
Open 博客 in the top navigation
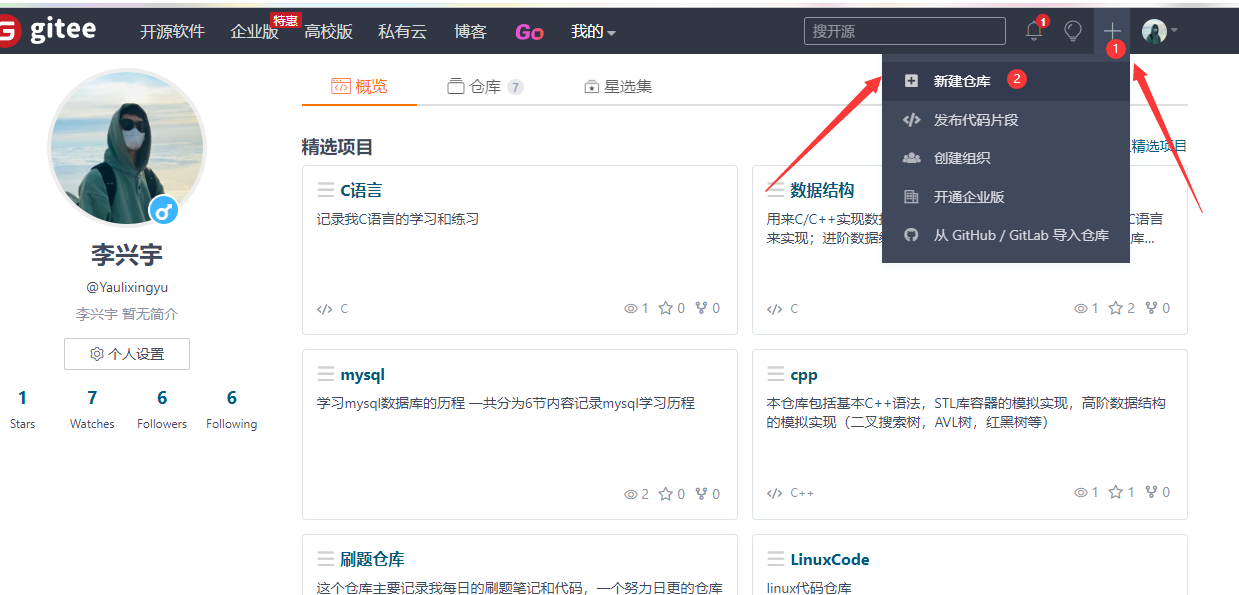click(470, 32)
